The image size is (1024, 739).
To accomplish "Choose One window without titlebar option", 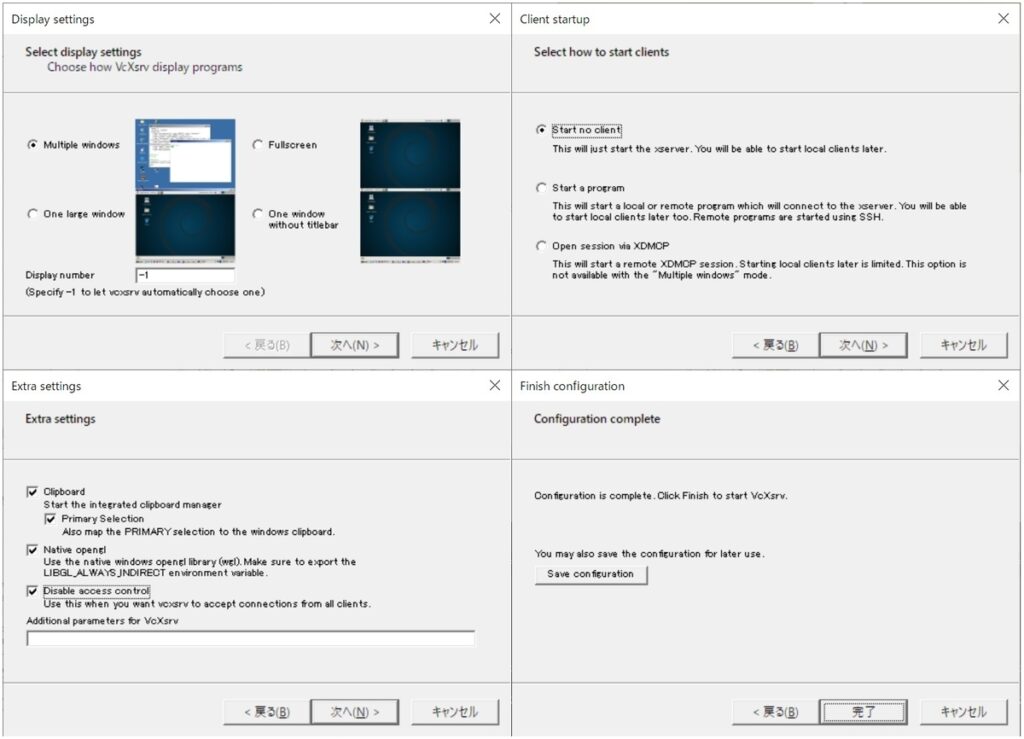I will 257,213.
